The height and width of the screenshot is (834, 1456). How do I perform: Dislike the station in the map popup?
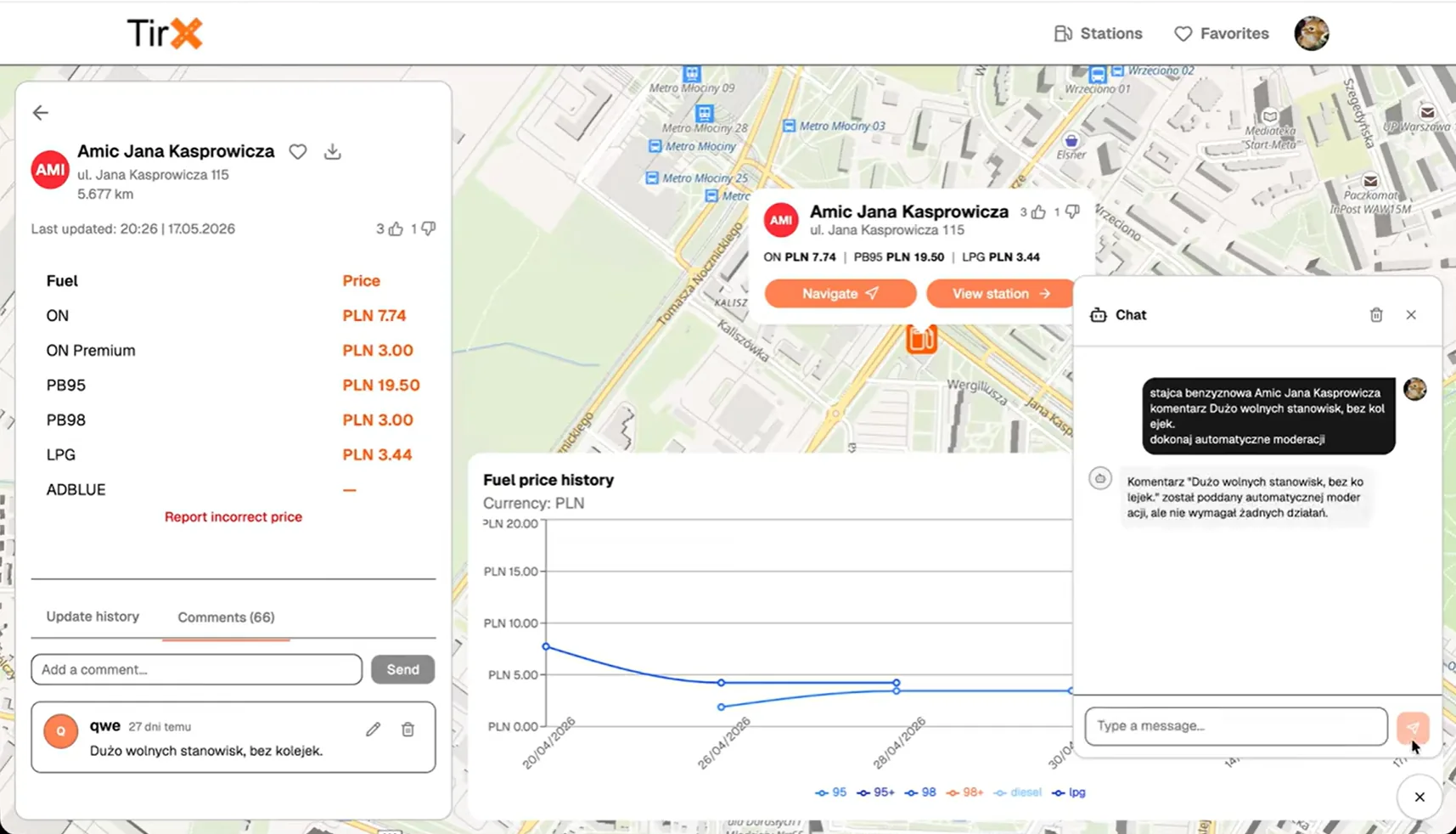click(x=1073, y=211)
